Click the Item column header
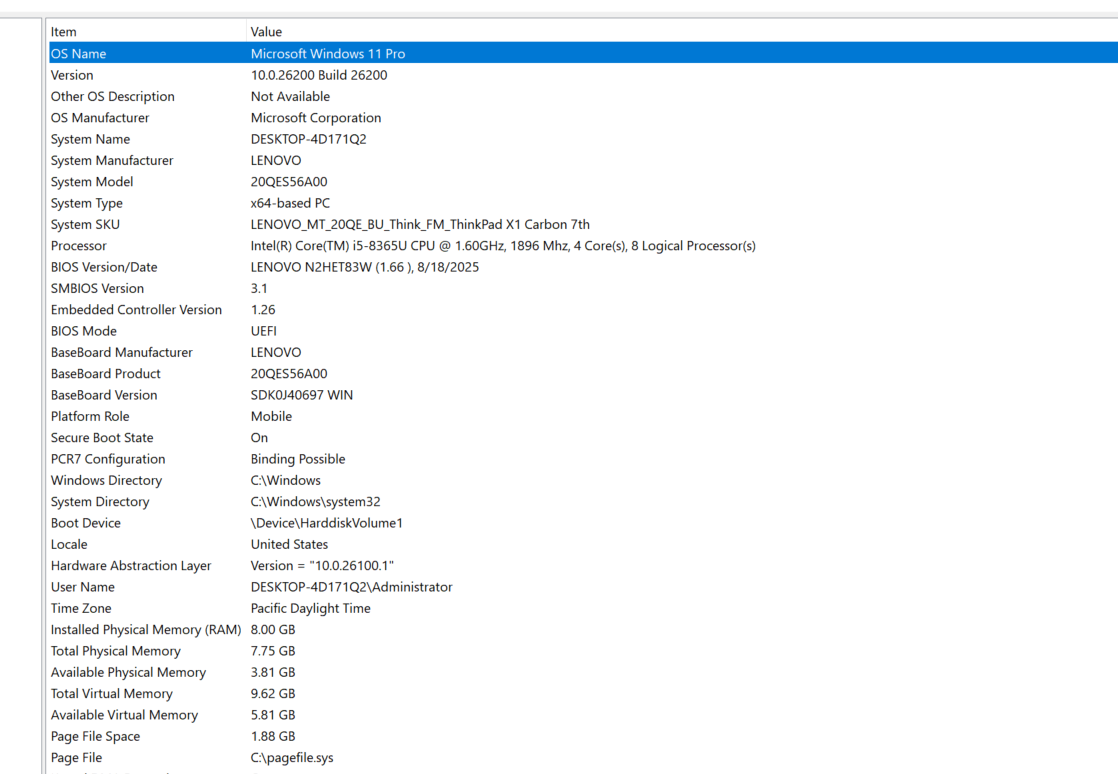The height and width of the screenshot is (774, 1118). (x=147, y=32)
